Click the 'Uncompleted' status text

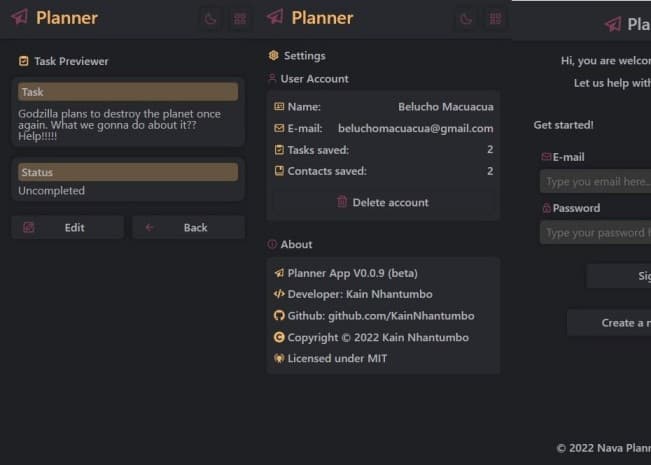[x=51, y=191]
